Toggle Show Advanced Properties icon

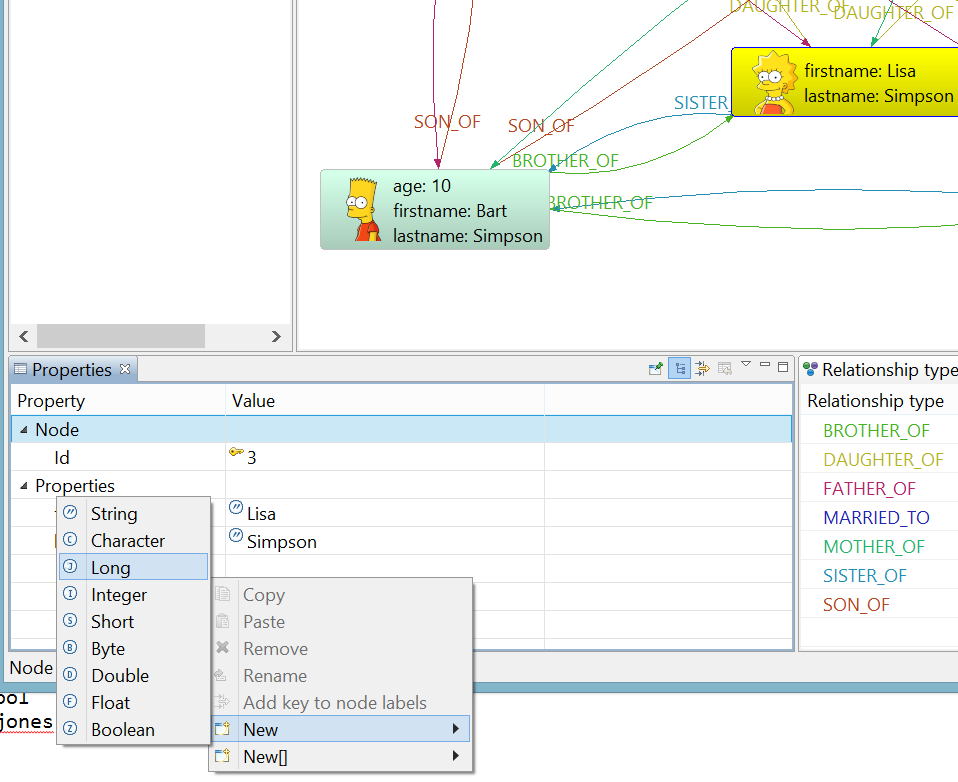702,369
